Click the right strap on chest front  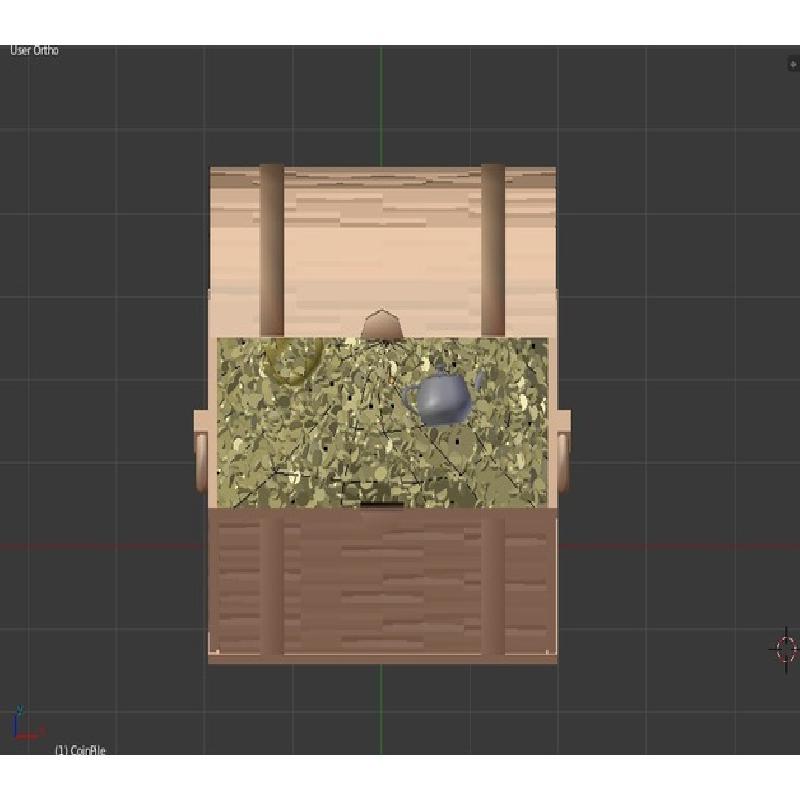pyautogui.click(x=493, y=580)
